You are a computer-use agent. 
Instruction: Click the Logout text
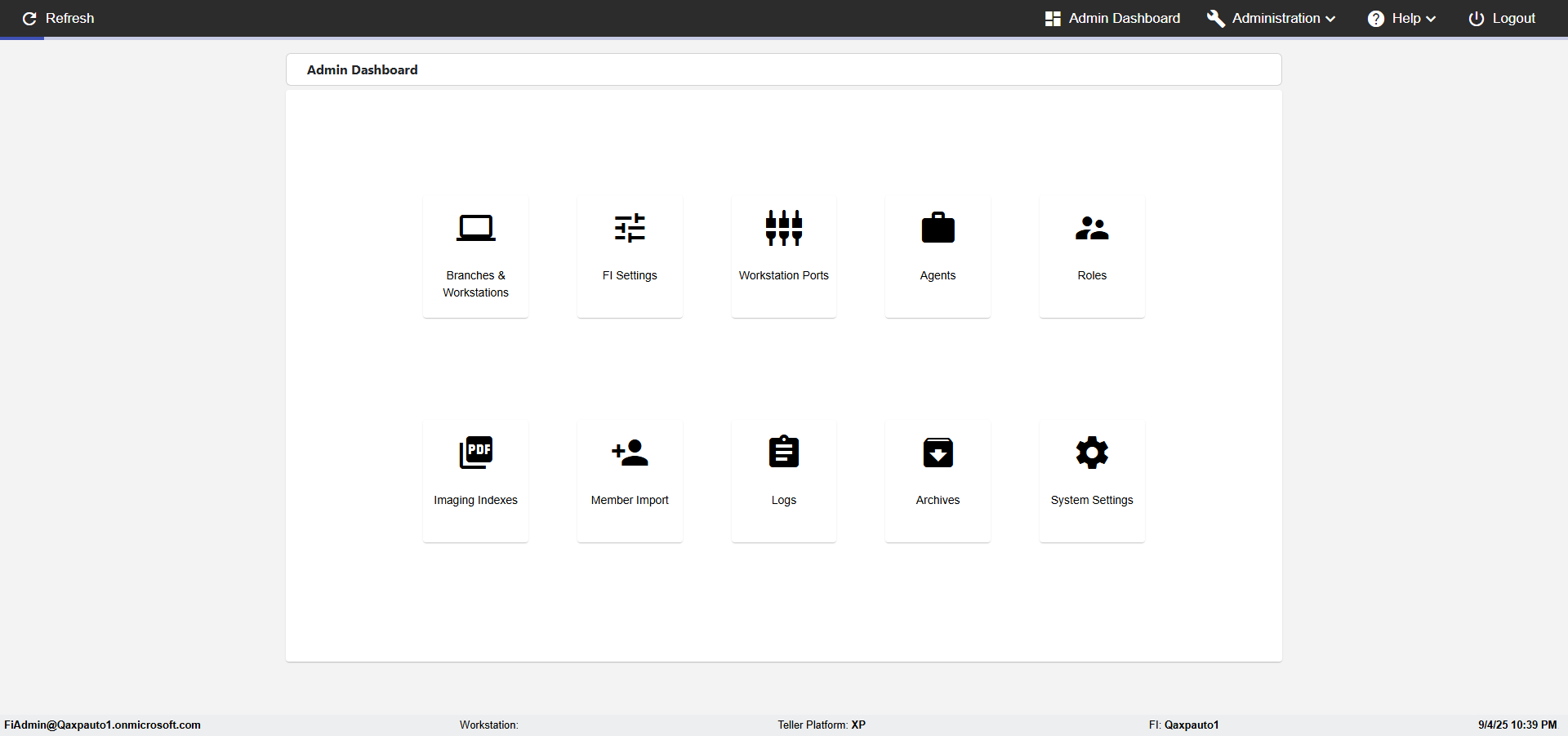[1513, 18]
